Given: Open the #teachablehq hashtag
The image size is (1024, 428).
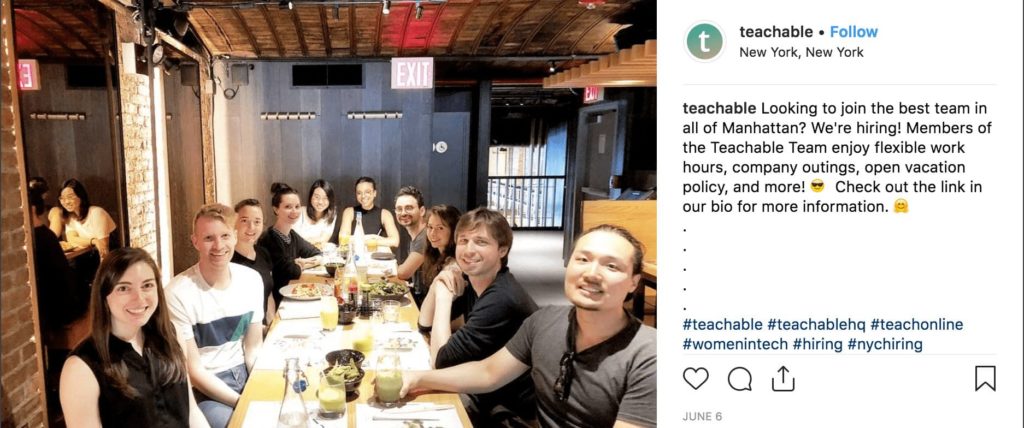Looking at the screenshot, I should [816, 325].
